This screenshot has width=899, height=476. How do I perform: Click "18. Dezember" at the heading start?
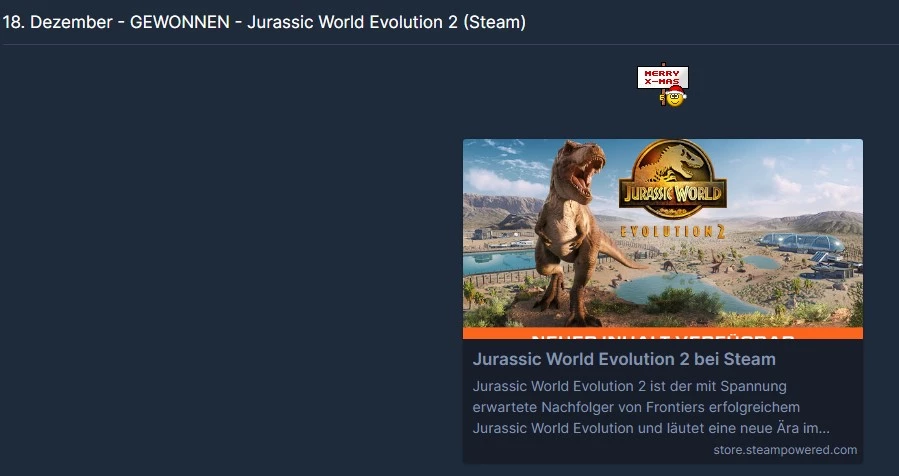(x=58, y=22)
